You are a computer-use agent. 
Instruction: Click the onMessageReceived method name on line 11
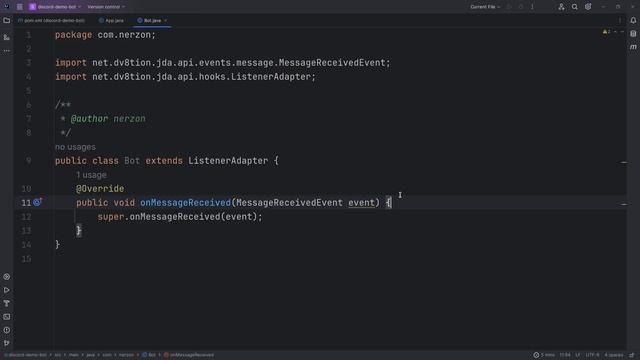click(185, 203)
